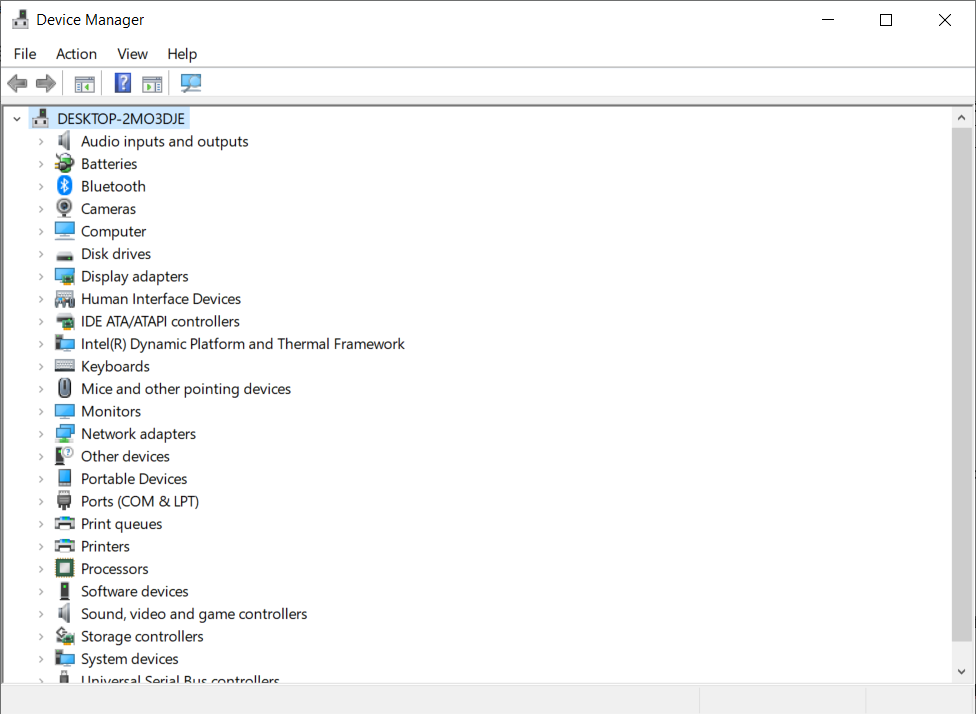Select the Disk drives label
Image resolution: width=976 pixels, height=714 pixels.
point(116,254)
